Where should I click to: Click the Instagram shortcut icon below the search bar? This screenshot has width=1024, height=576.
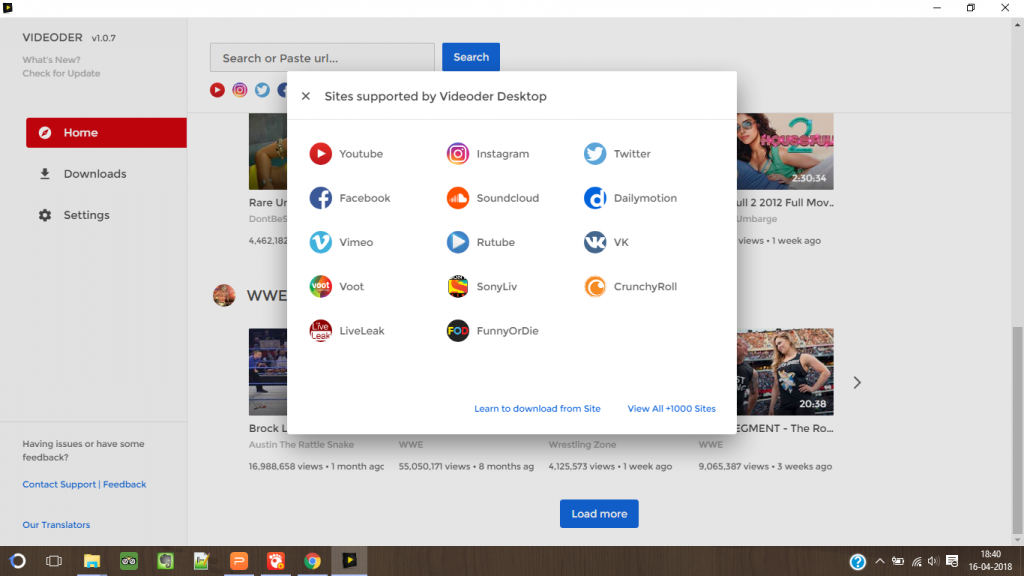[240, 90]
